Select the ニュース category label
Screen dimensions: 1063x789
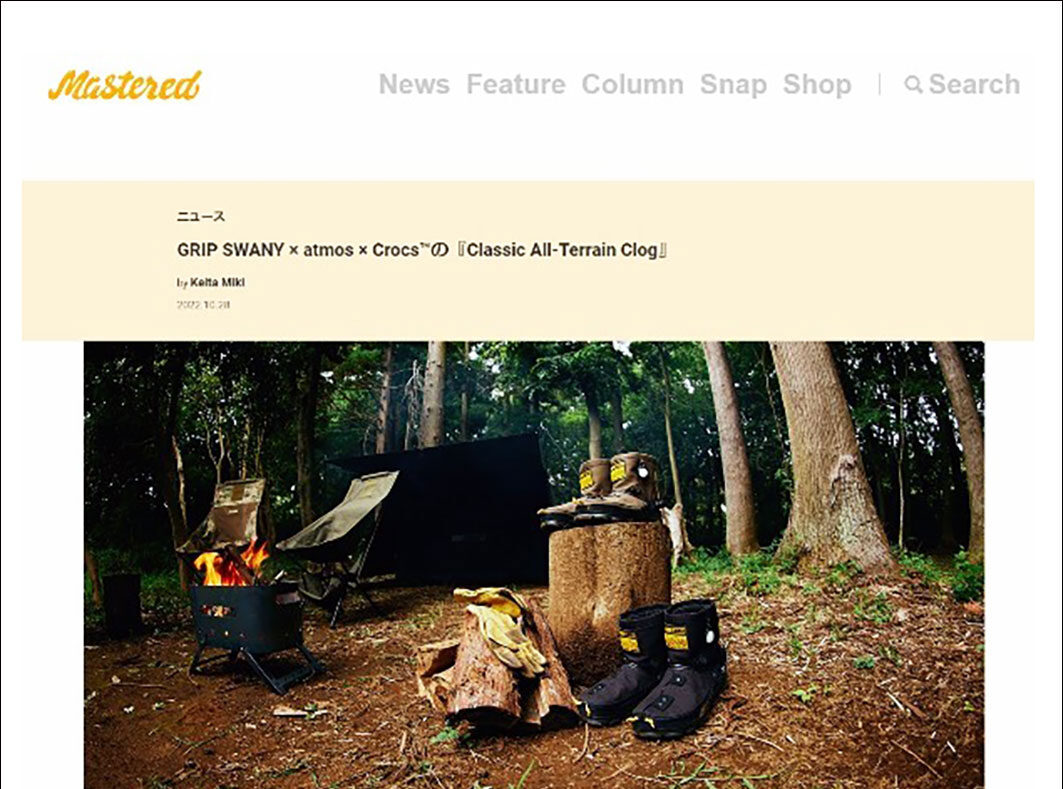pos(201,216)
